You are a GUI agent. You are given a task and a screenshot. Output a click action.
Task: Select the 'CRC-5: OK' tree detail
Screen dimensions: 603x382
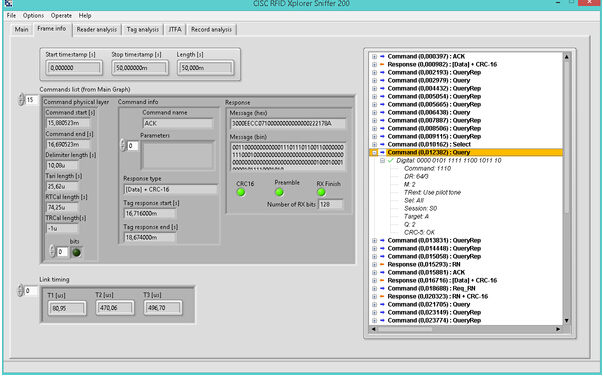[x=419, y=232]
